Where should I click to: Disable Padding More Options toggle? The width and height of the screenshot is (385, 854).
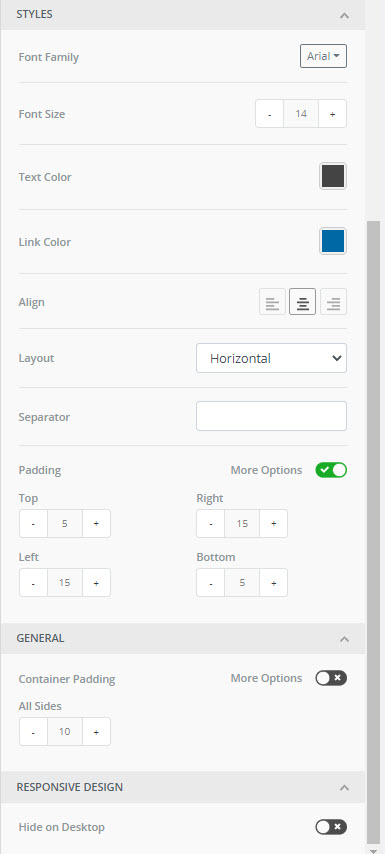click(331, 470)
